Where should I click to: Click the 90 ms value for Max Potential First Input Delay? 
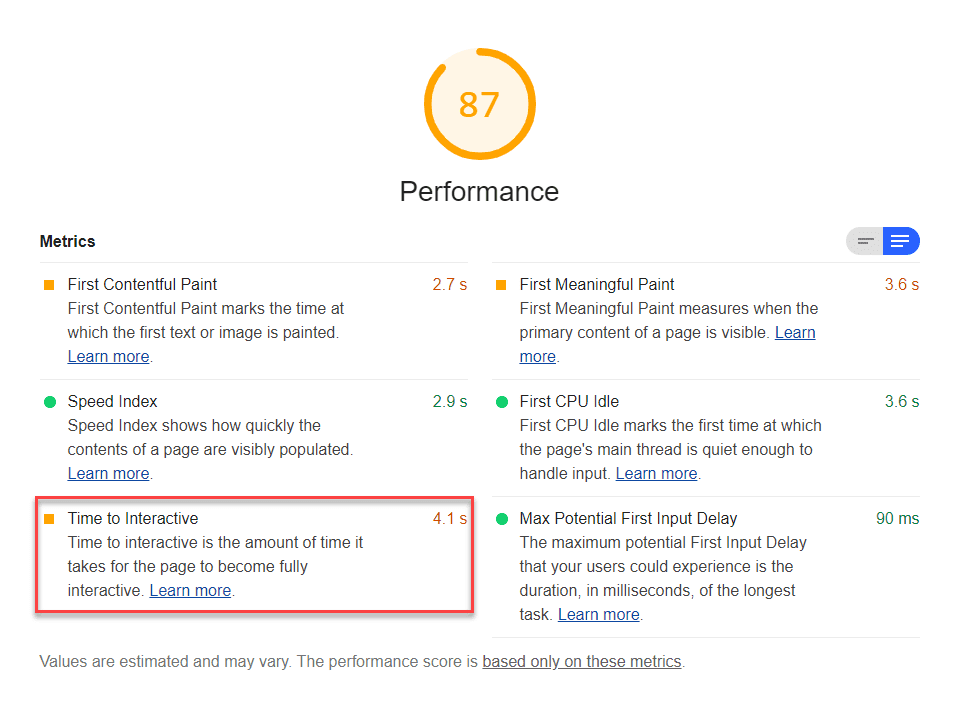pos(897,519)
